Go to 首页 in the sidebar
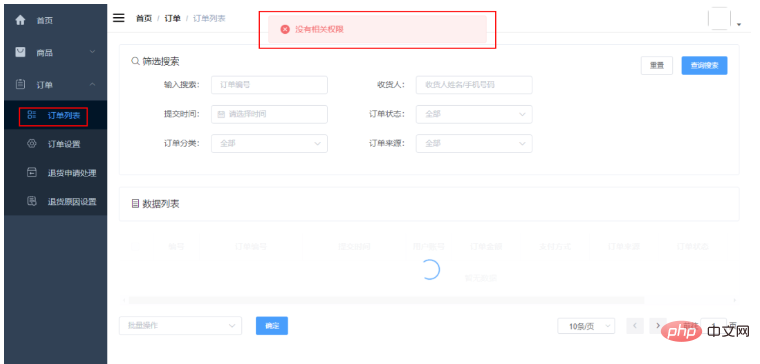 (56, 20)
